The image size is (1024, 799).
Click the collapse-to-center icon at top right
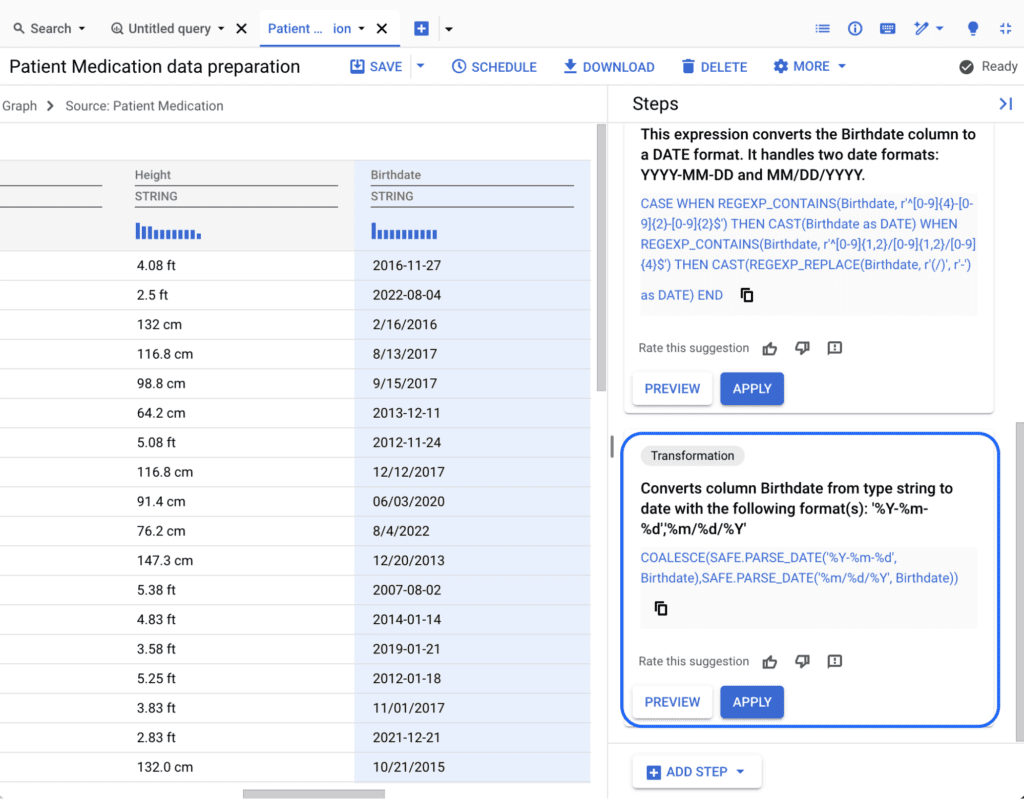click(x=1006, y=28)
